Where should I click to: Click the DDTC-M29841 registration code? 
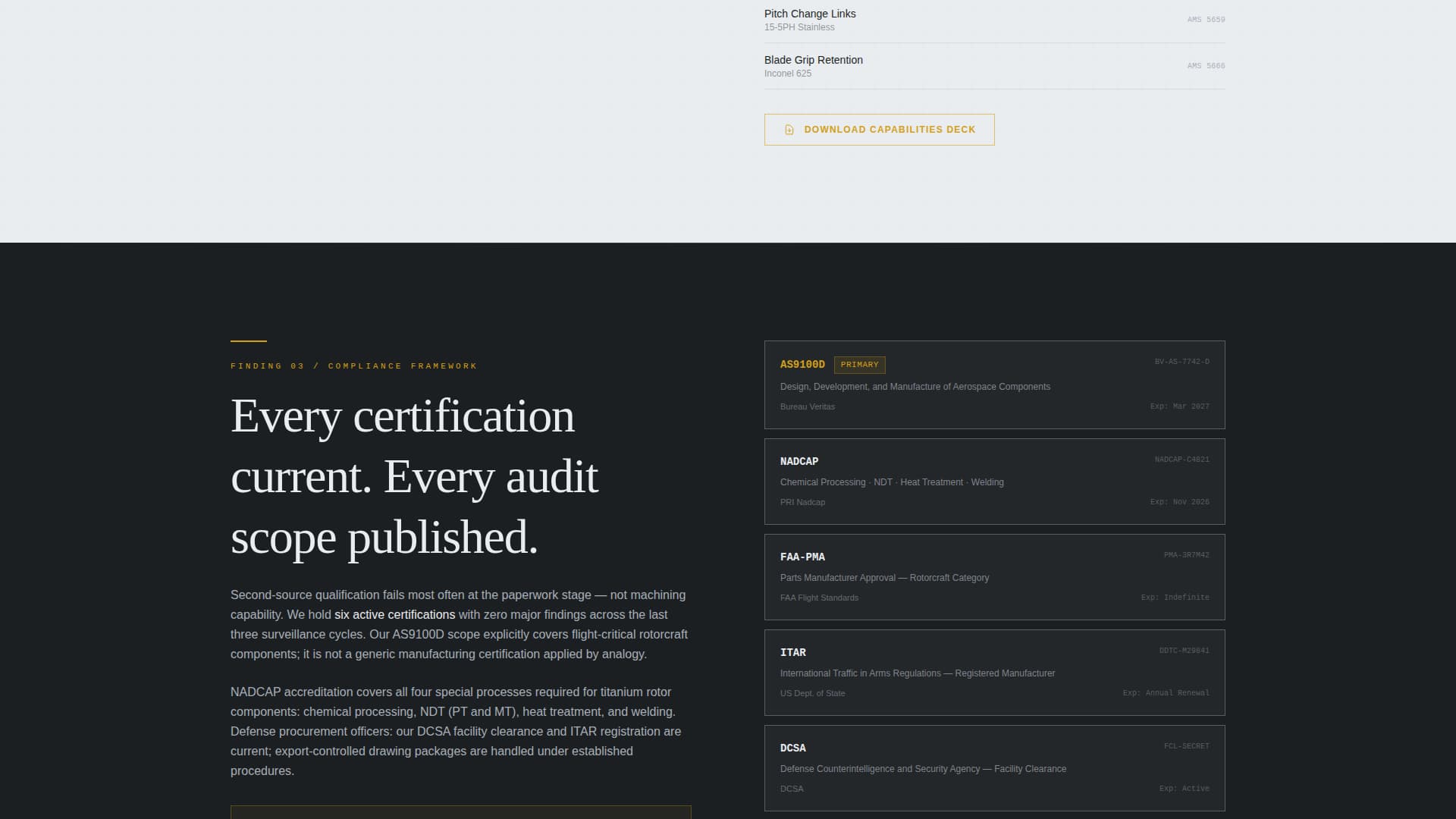pyautogui.click(x=1184, y=651)
